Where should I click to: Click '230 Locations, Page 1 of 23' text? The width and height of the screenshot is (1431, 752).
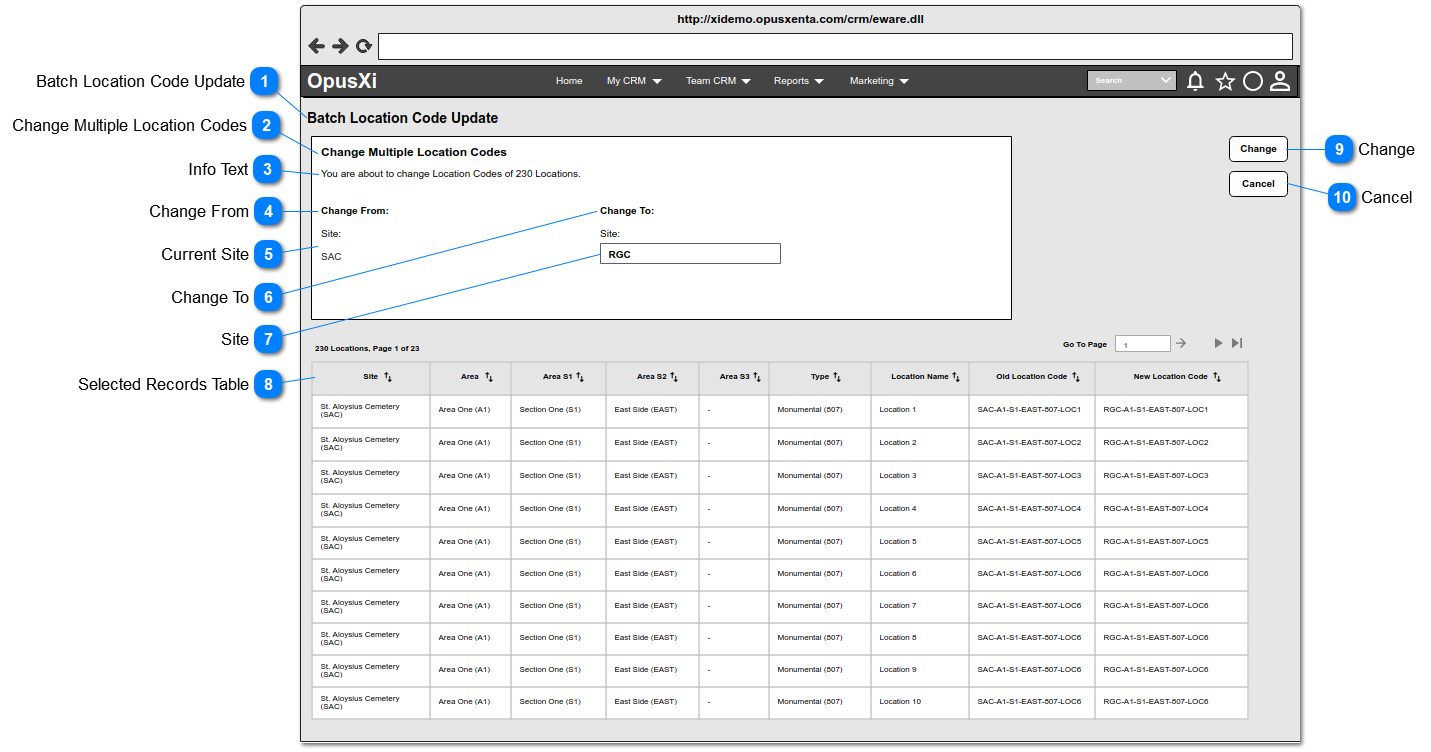click(367, 349)
